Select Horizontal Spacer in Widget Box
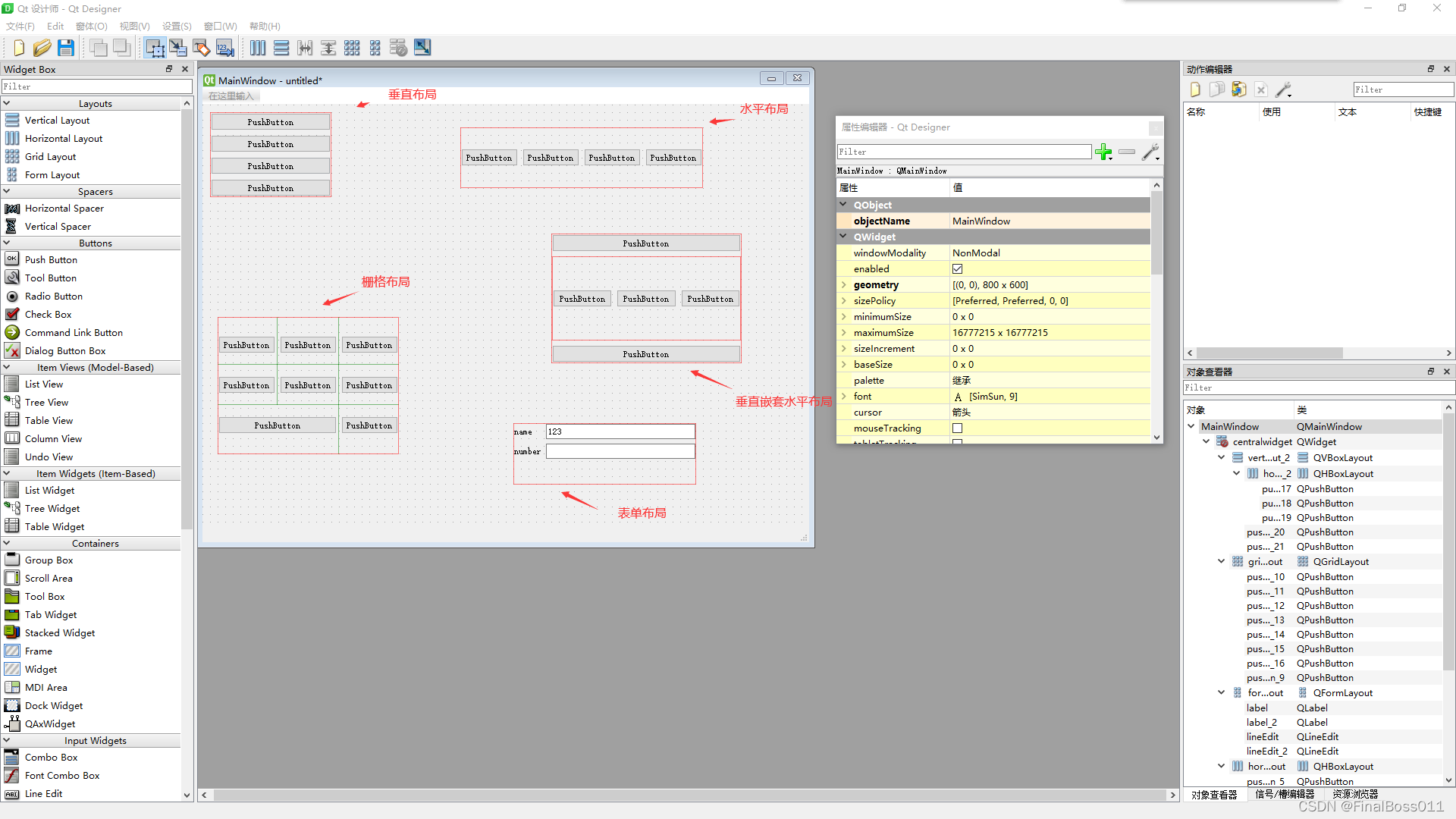This screenshot has width=1456, height=819. click(64, 208)
